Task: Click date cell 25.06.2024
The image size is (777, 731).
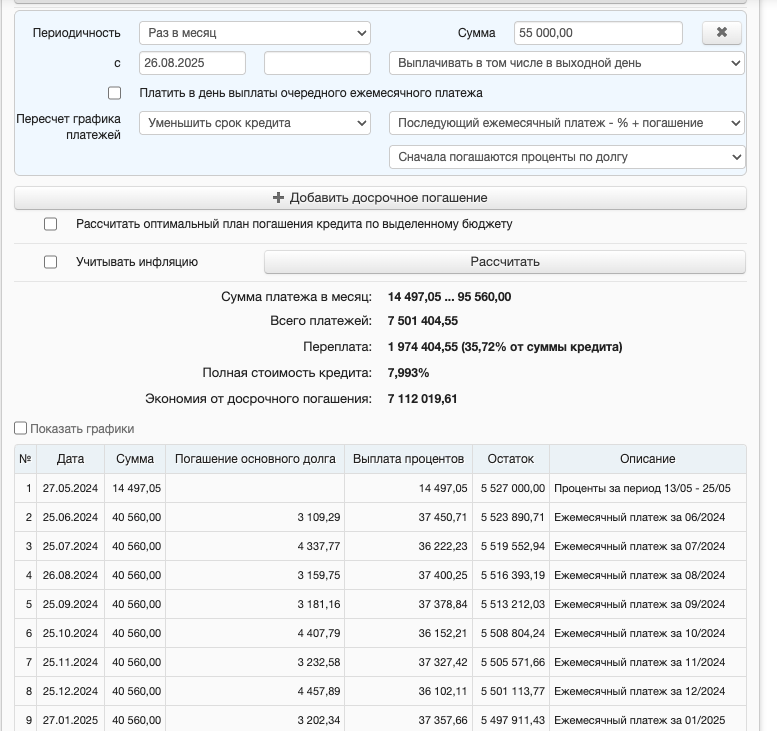Action: [70, 517]
